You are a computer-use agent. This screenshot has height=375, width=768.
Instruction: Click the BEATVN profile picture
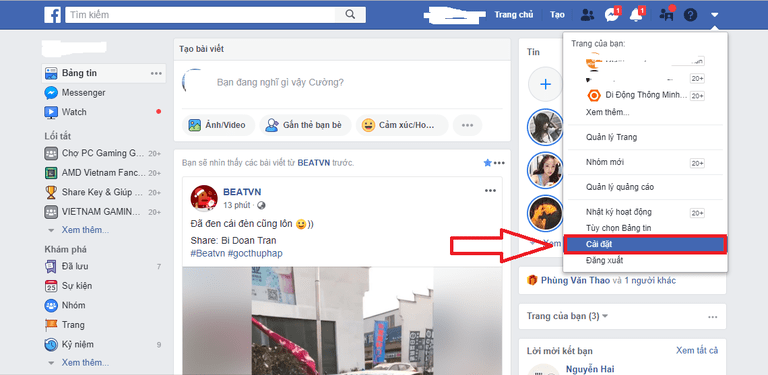204,198
